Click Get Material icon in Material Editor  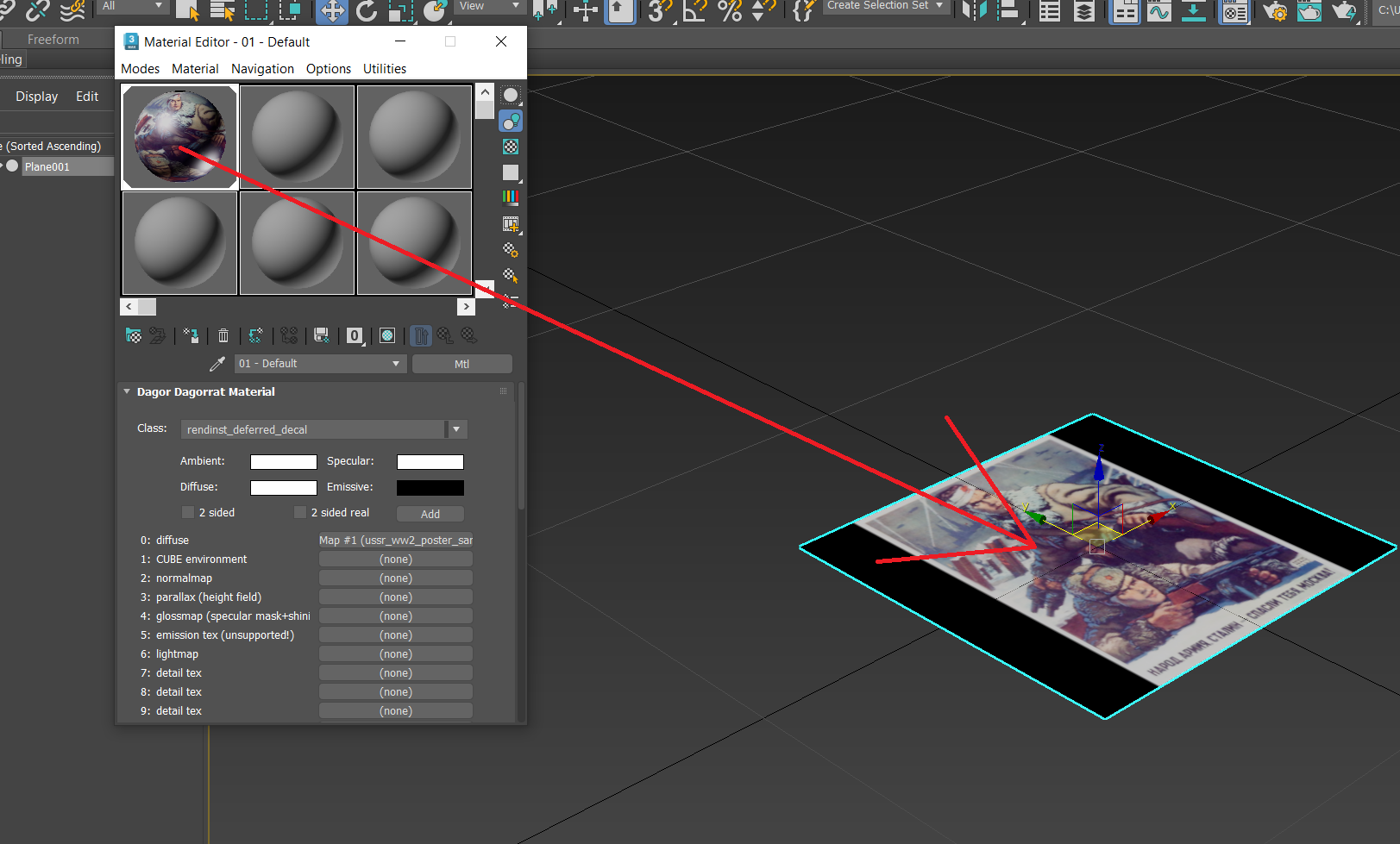(x=134, y=336)
